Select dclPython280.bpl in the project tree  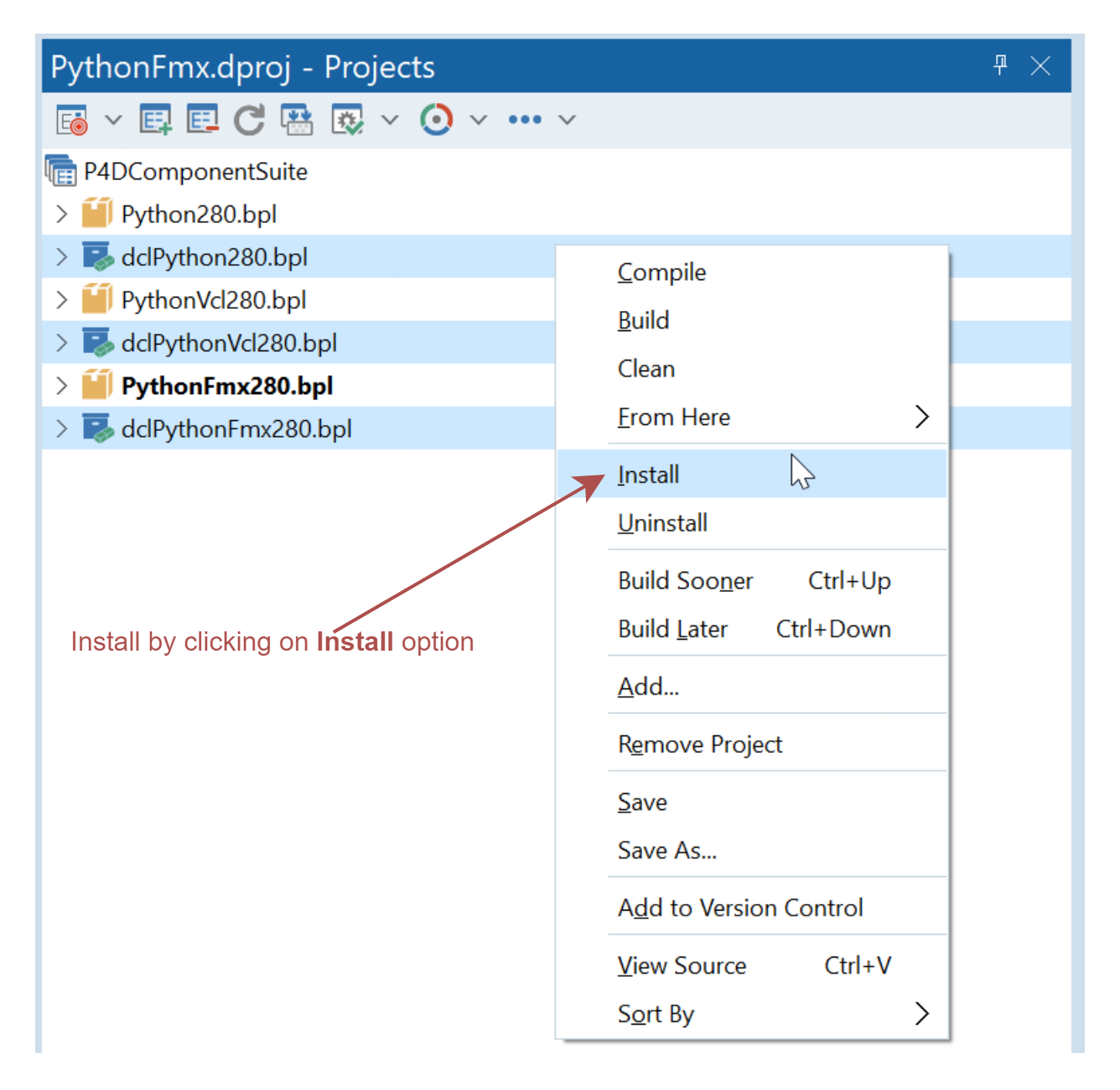click(215, 257)
